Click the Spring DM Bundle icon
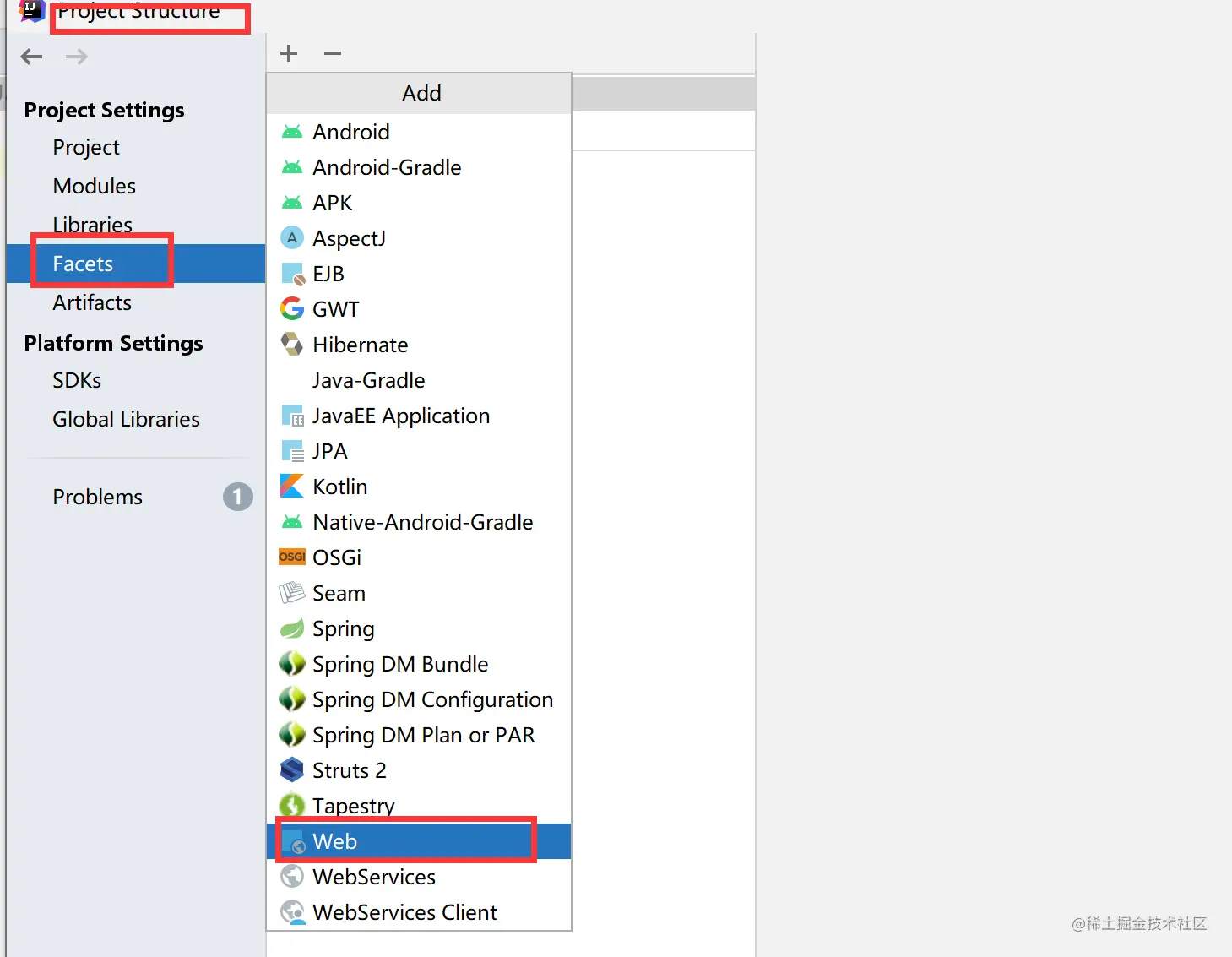 click(x=292, y=664)
